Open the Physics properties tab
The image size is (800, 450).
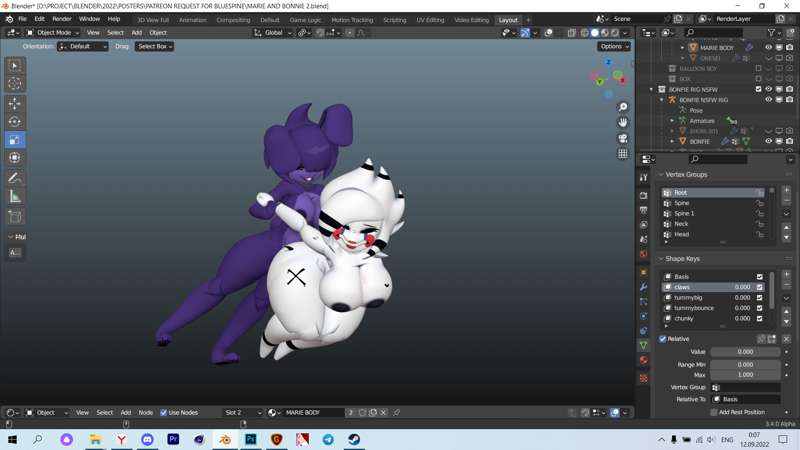tap(643, 316)
